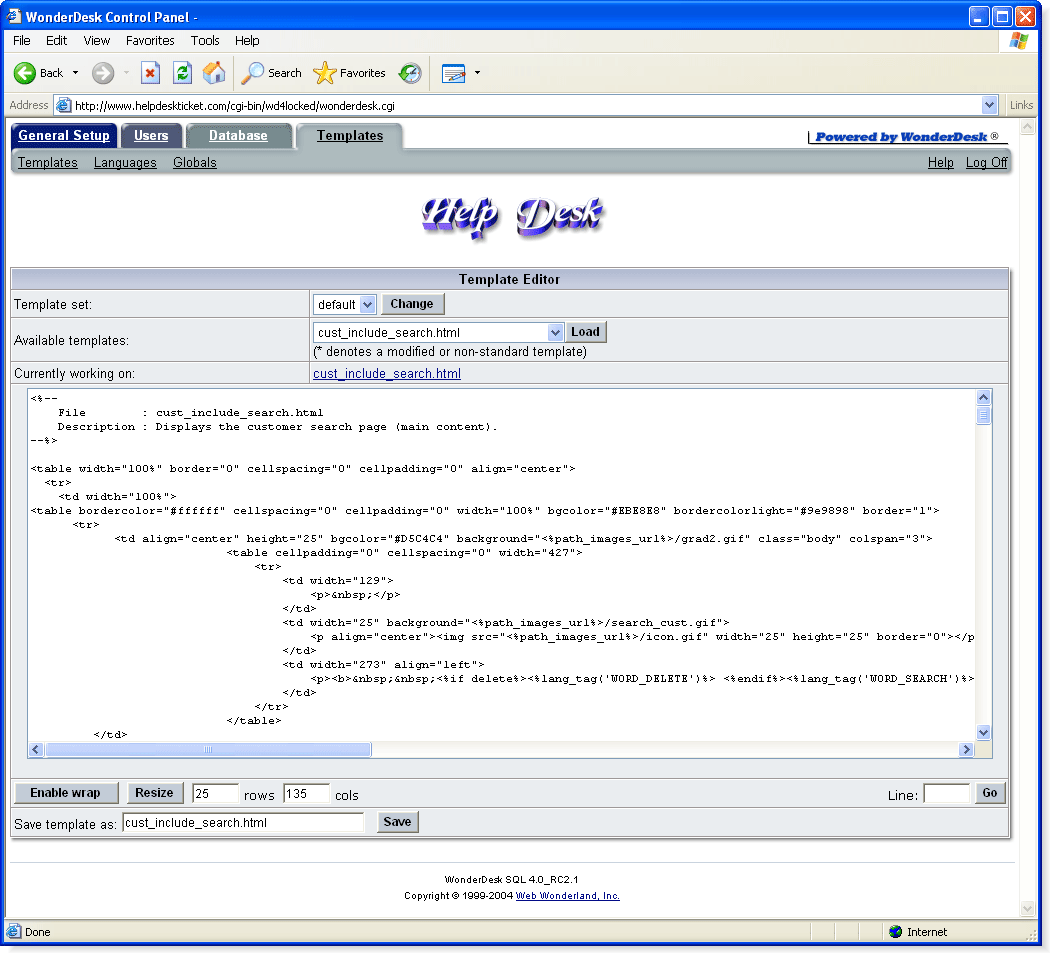This screenshot has height=953, width=1050.
Task: Click the browser address URL field
Action: (526, 106)
